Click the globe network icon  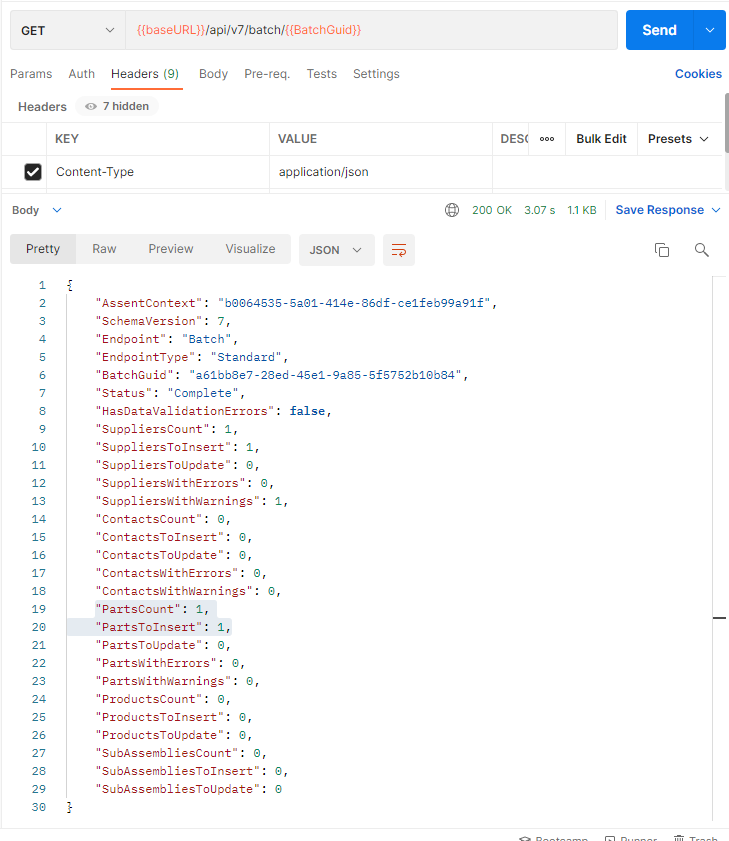[x=452, y=210]
